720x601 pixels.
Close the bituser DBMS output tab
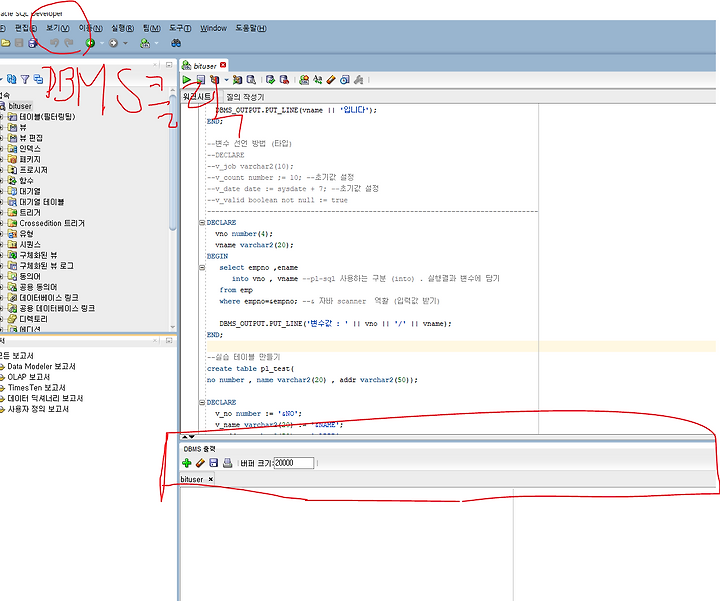click(x=210, y=479)
